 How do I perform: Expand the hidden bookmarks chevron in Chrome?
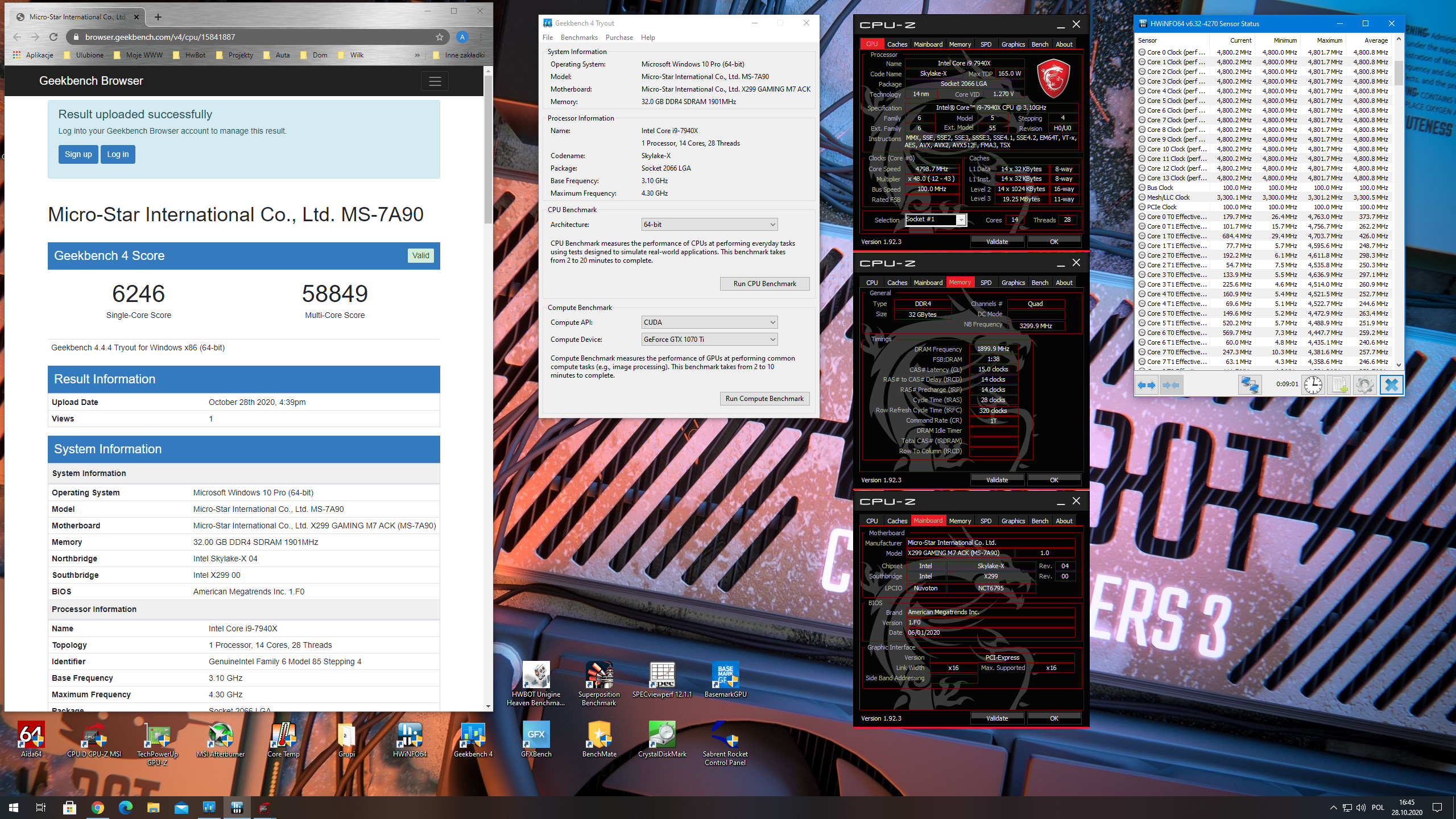coord(417,55)
